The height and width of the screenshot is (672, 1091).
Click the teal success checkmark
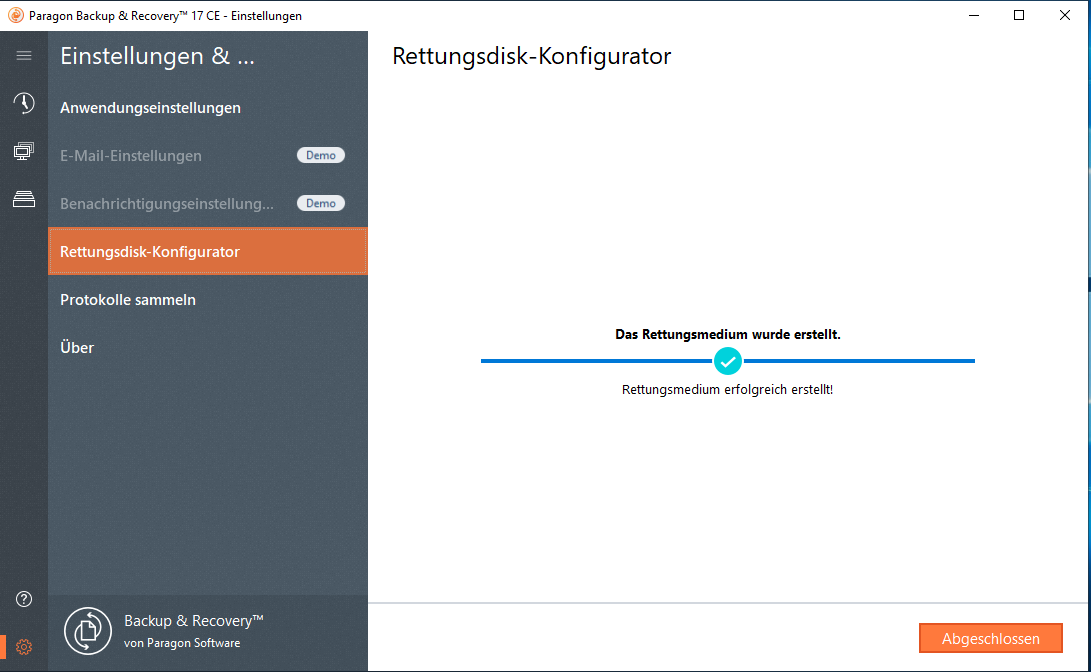(x=728, y=361)
